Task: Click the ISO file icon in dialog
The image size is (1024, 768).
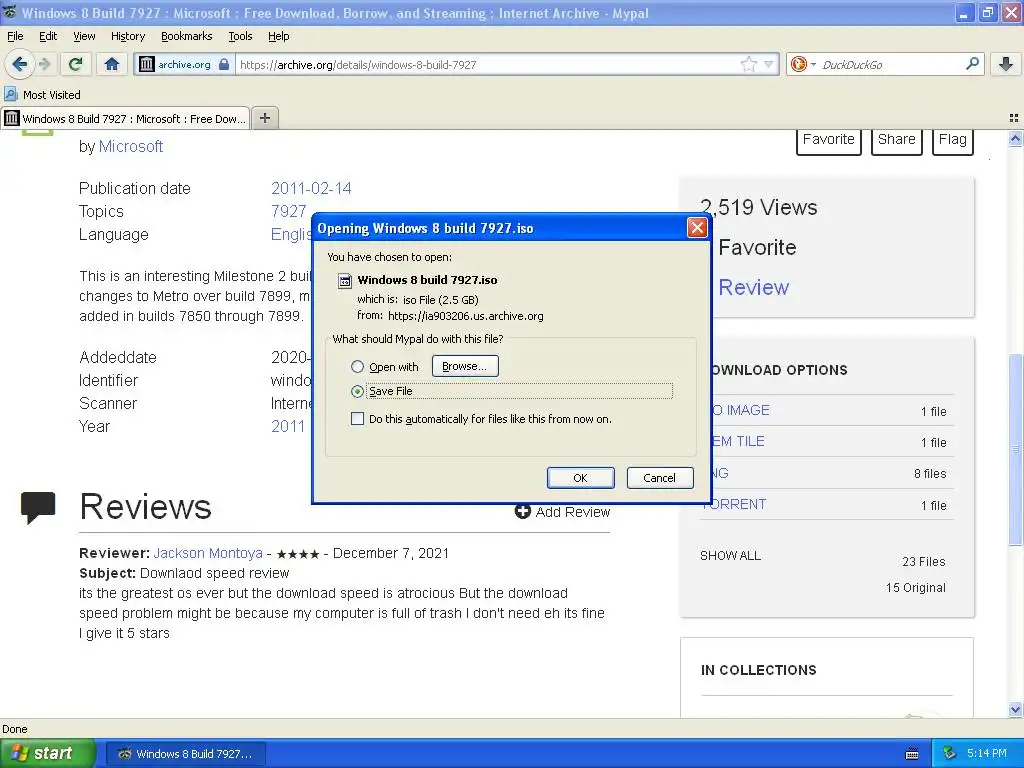Action: coord(345,281)
